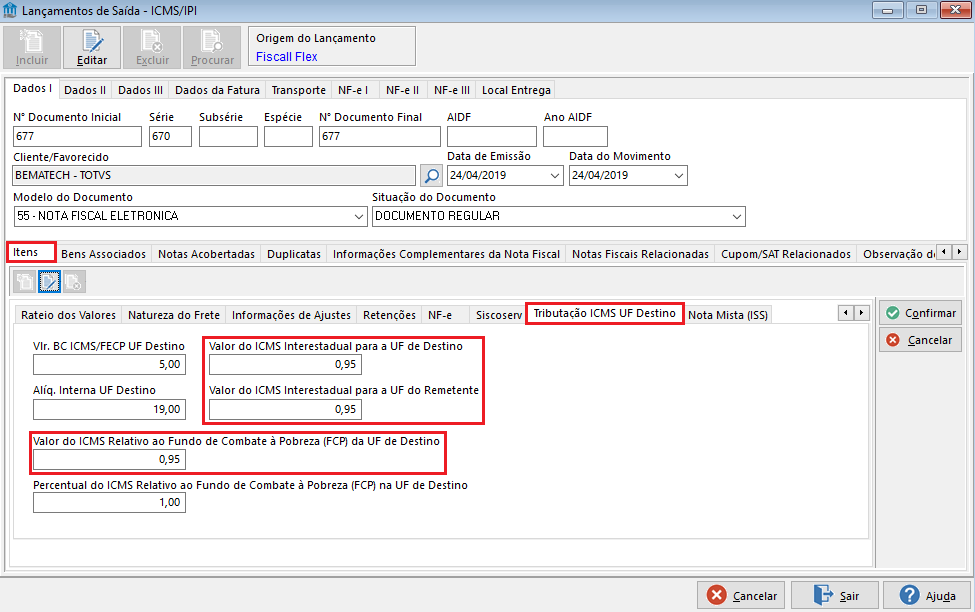975x612 pixels.
Task: Click the Excluir toolbar button
Action: (152, 47)
